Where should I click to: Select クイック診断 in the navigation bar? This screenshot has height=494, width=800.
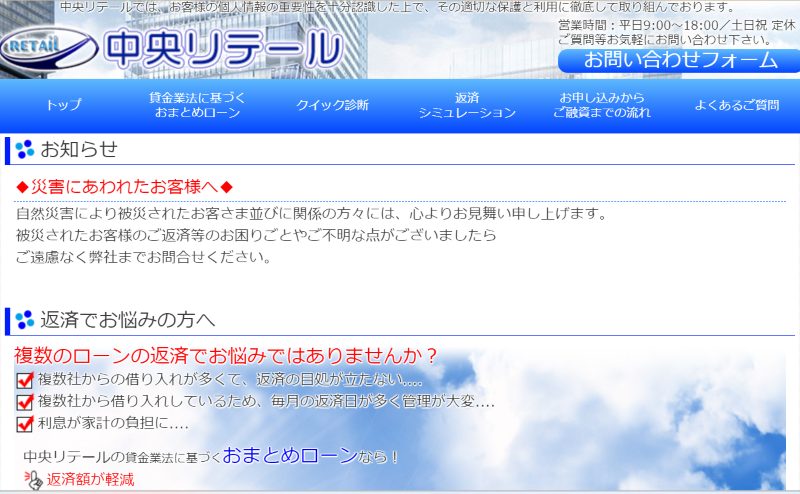click(x=332, y=105)
